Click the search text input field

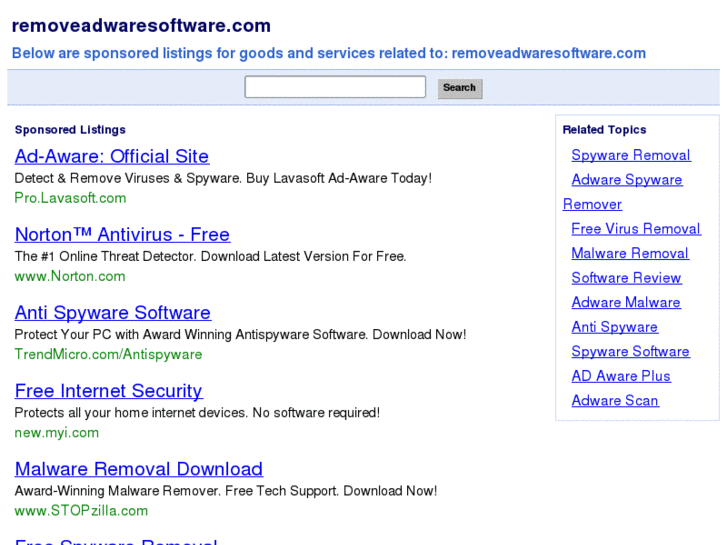click(x=335, y=87)
